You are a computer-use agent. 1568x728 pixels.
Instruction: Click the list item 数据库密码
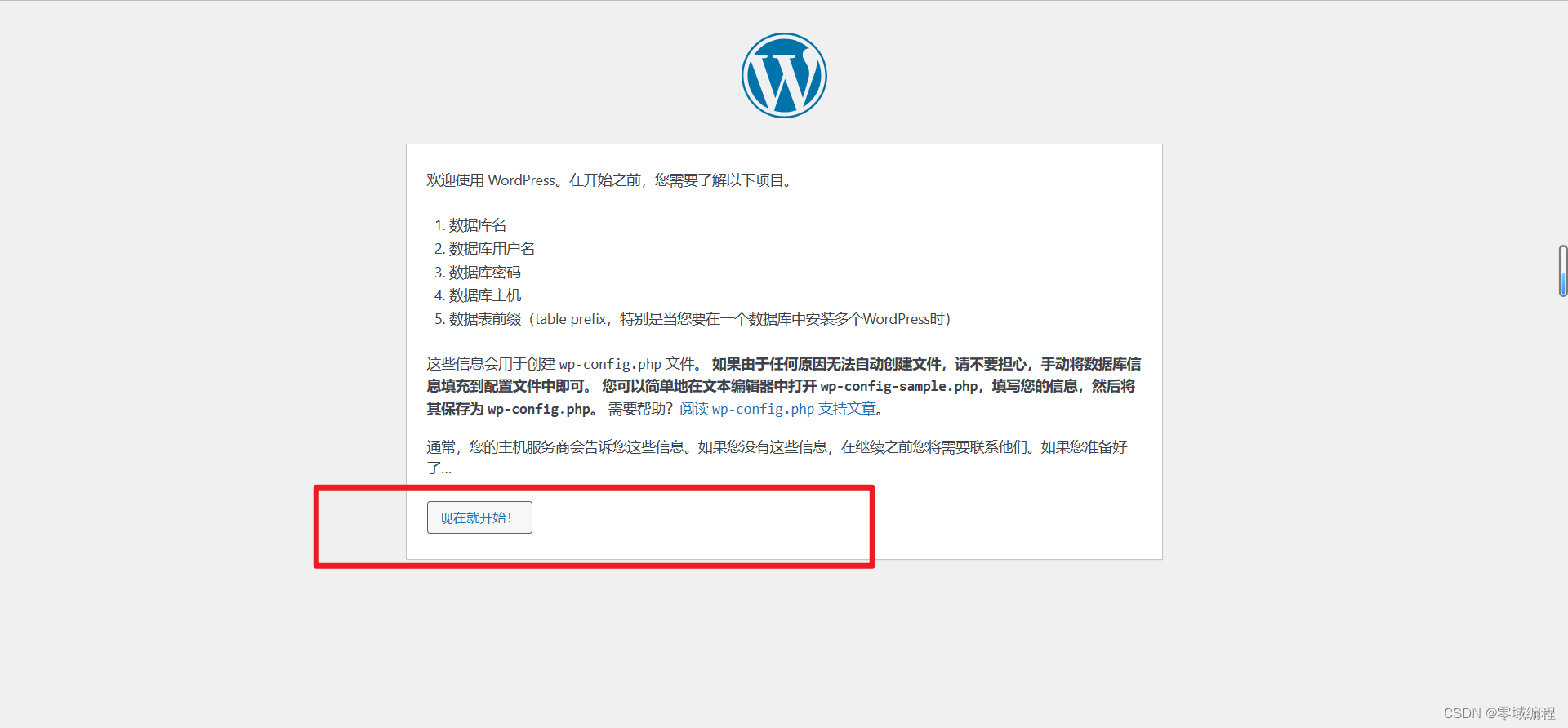coord(485,273)
